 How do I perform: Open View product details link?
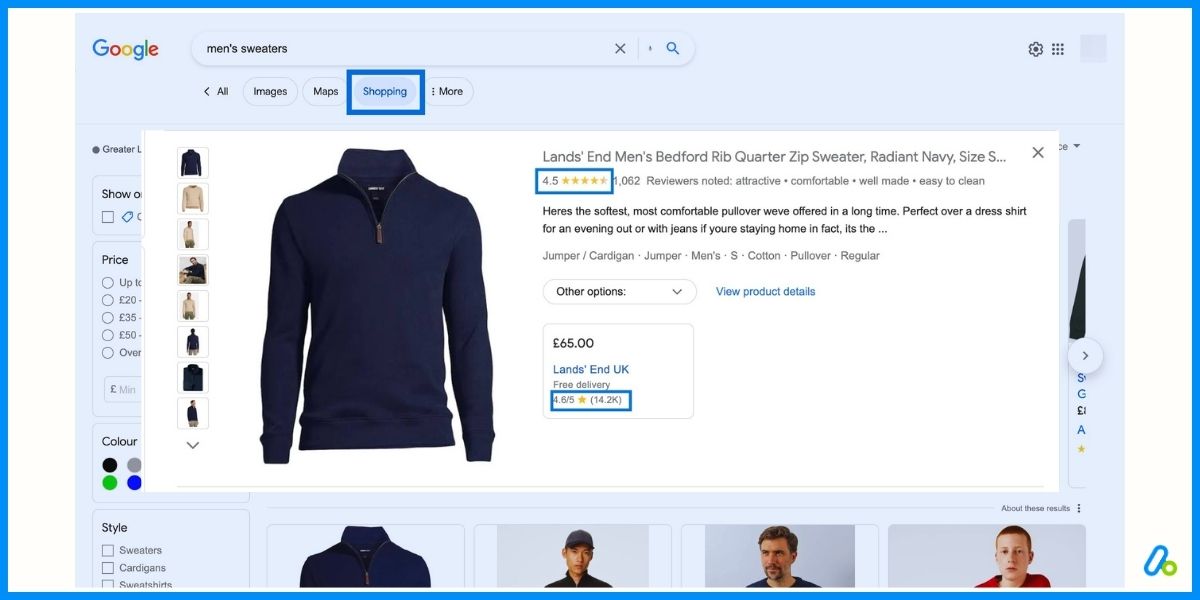tap(765, 292)
